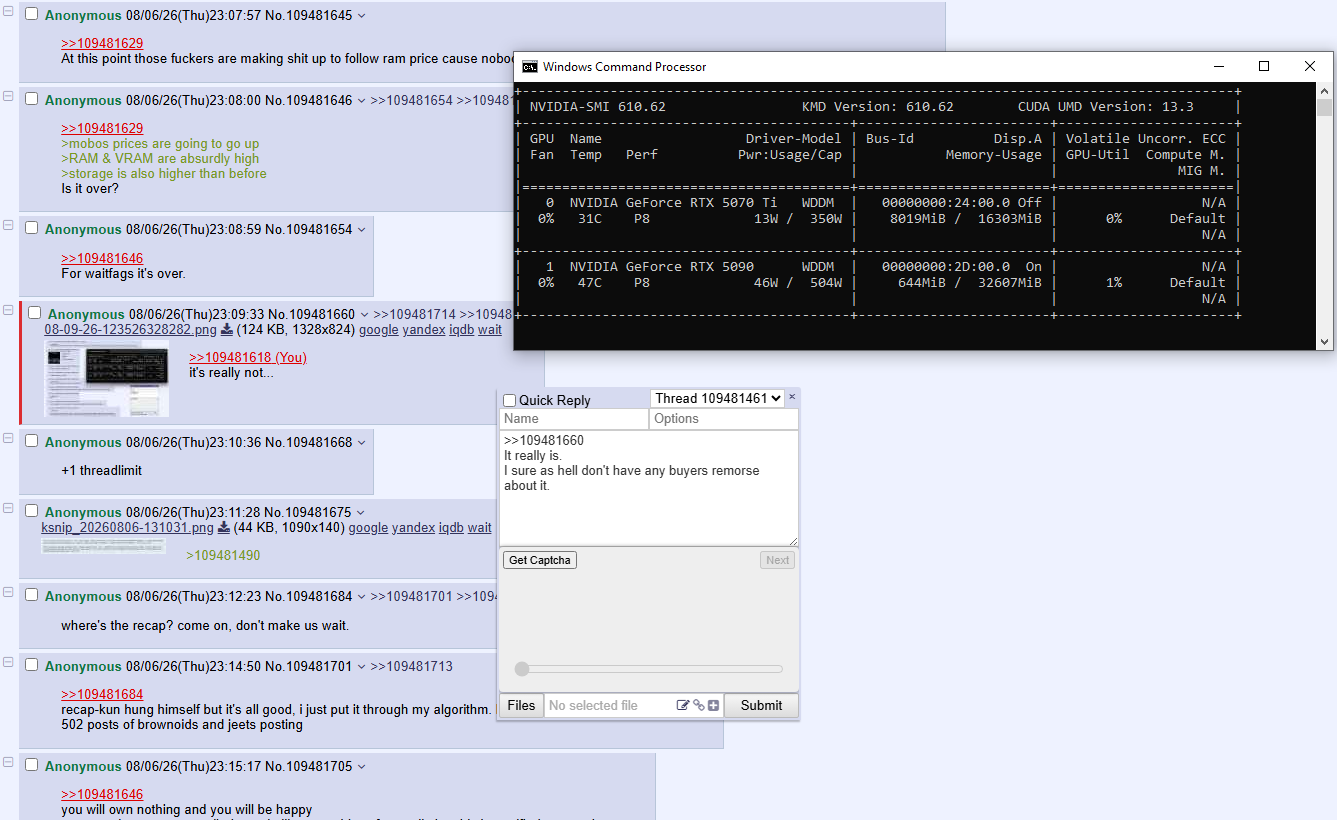Select the checkbox for post 109481675

(32, 511)
